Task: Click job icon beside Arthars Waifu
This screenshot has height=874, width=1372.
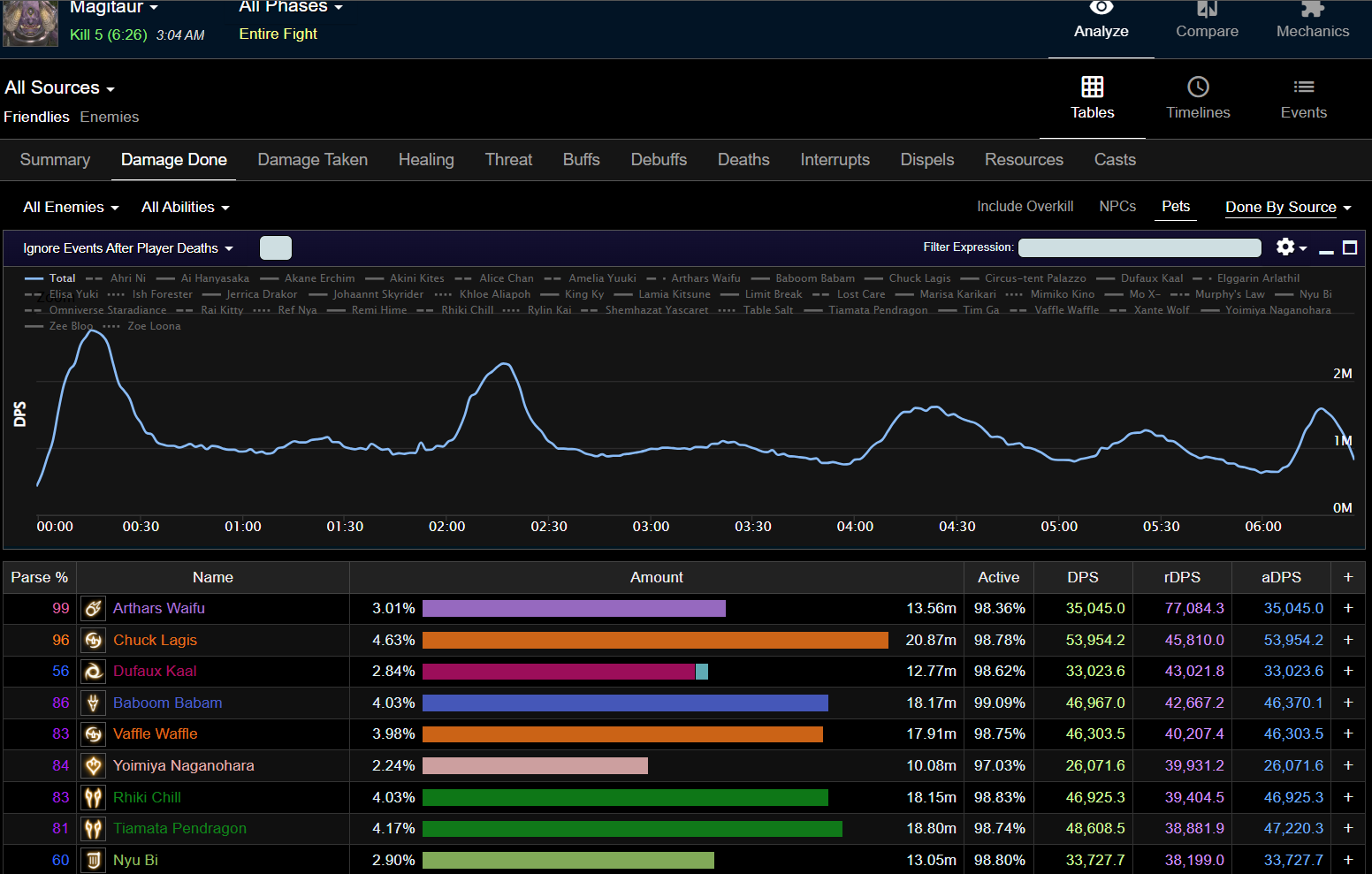Action: pyautogui.click(x=94, y=608)
